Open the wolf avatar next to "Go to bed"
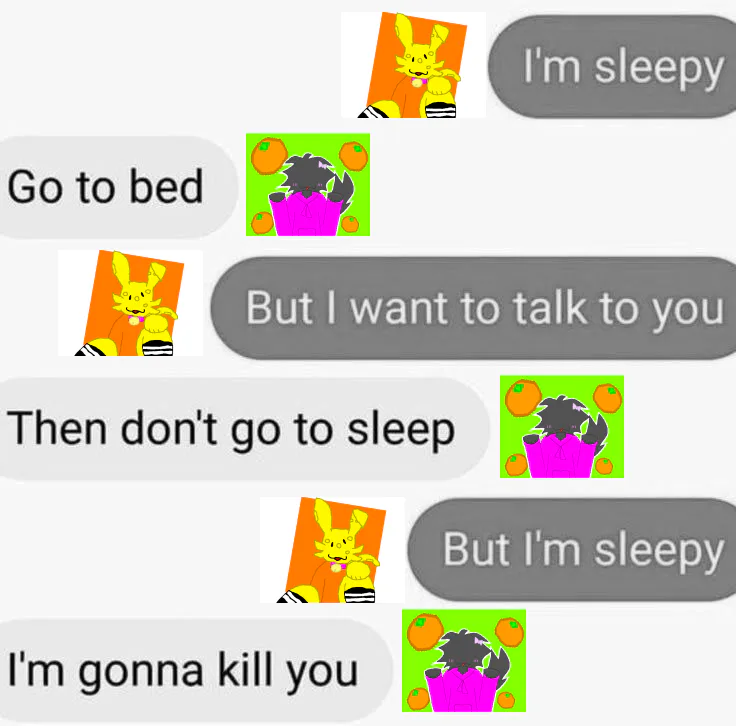The image size is (736, 726). [x=308, y=184]
